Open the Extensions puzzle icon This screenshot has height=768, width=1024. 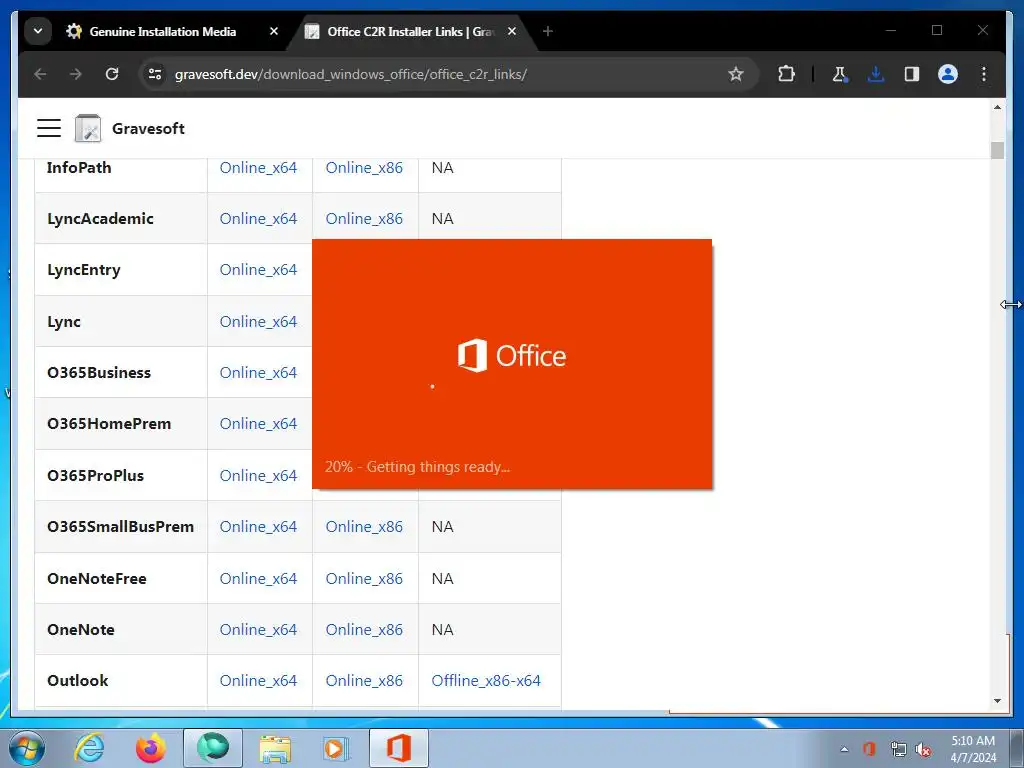pyautogui.click(x=786, y=74)
